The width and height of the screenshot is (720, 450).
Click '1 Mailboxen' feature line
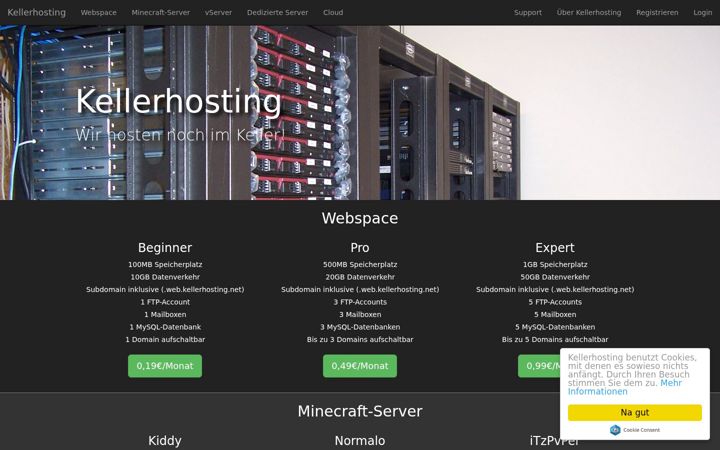(165, 315)
